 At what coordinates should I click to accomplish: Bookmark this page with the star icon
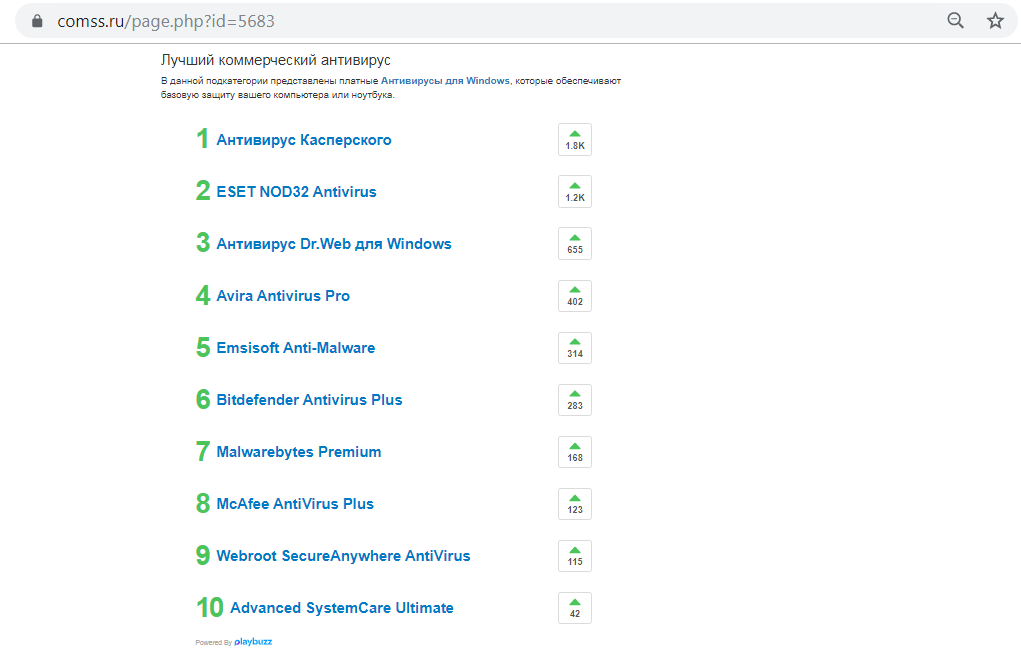point(995,21)
